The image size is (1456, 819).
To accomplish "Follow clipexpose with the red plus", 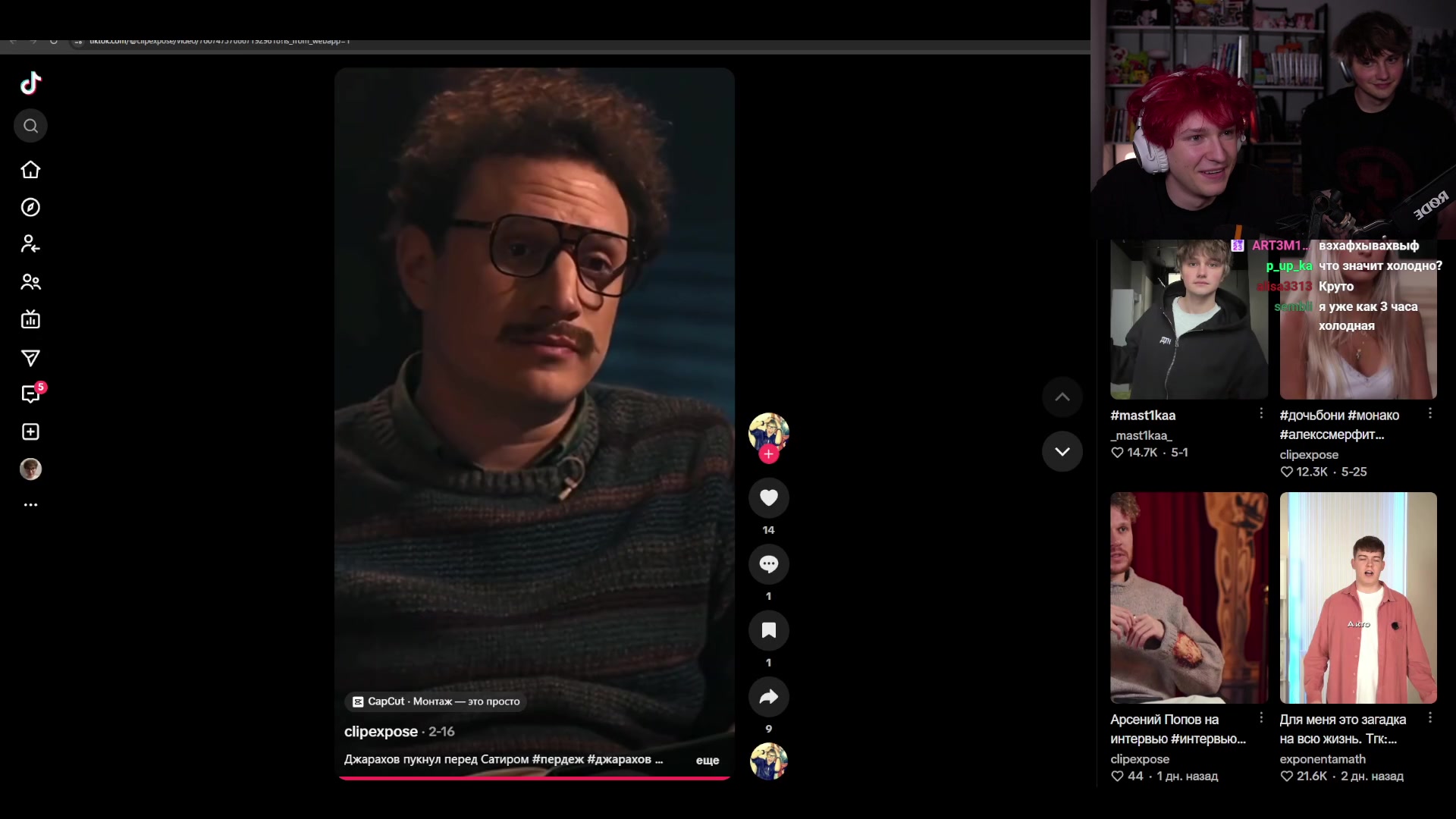I will (768, 454).
